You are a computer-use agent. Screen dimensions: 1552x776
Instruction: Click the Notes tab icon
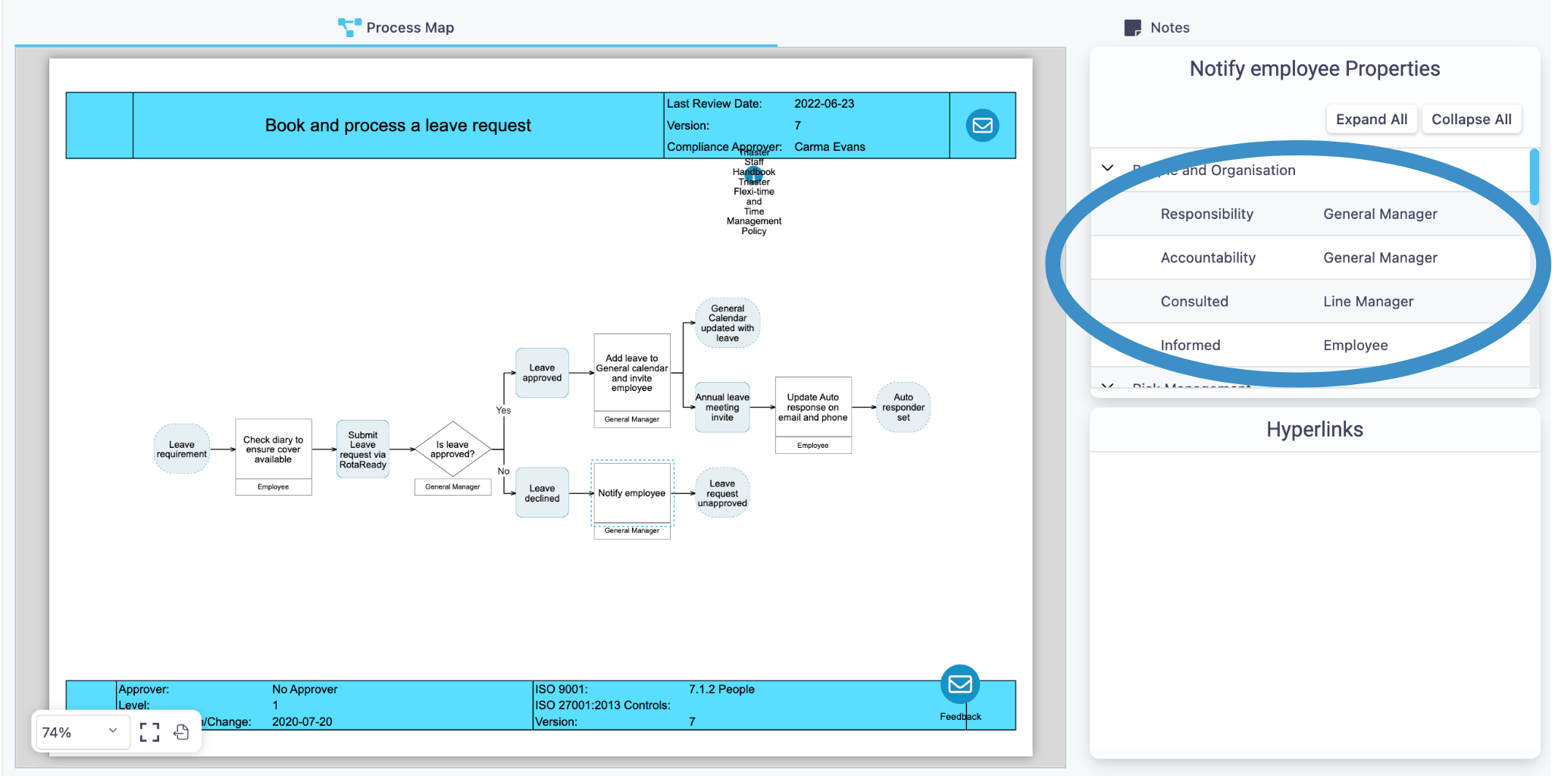coord(1132,27)
